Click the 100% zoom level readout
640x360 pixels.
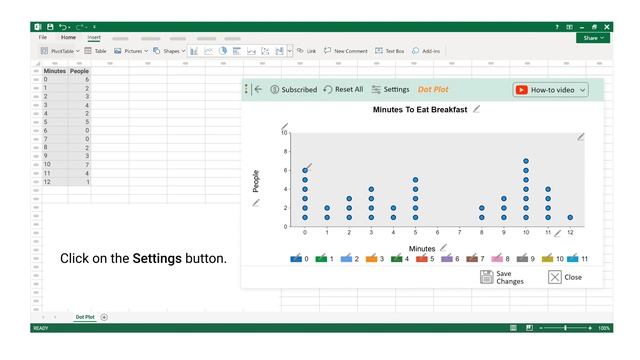604,328
